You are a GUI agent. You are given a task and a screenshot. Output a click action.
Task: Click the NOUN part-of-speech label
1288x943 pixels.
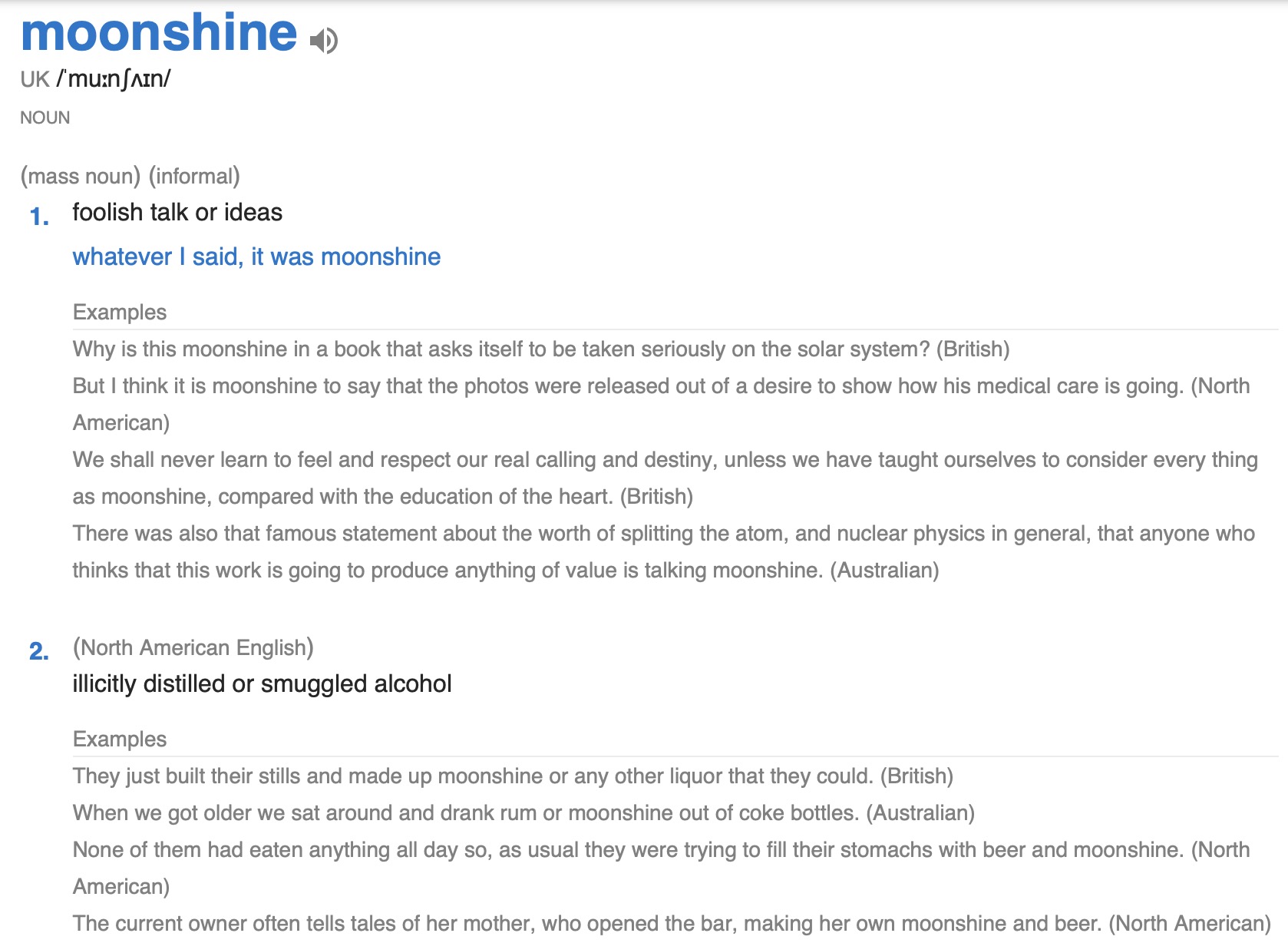point(45,117)
